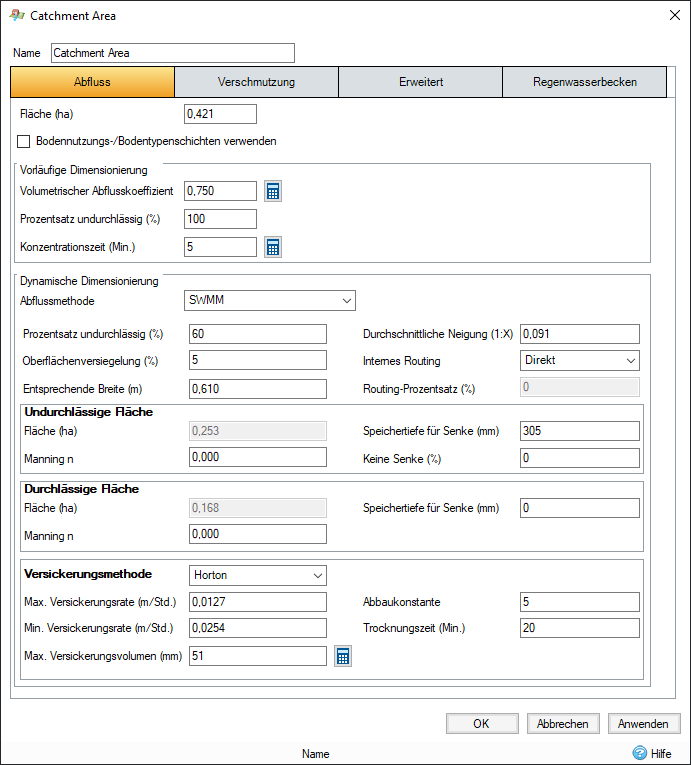Click Durchlässige Speichertiefe für Senke field showing 0
This screenshot has width=691, height=765.
coord(580,508)
